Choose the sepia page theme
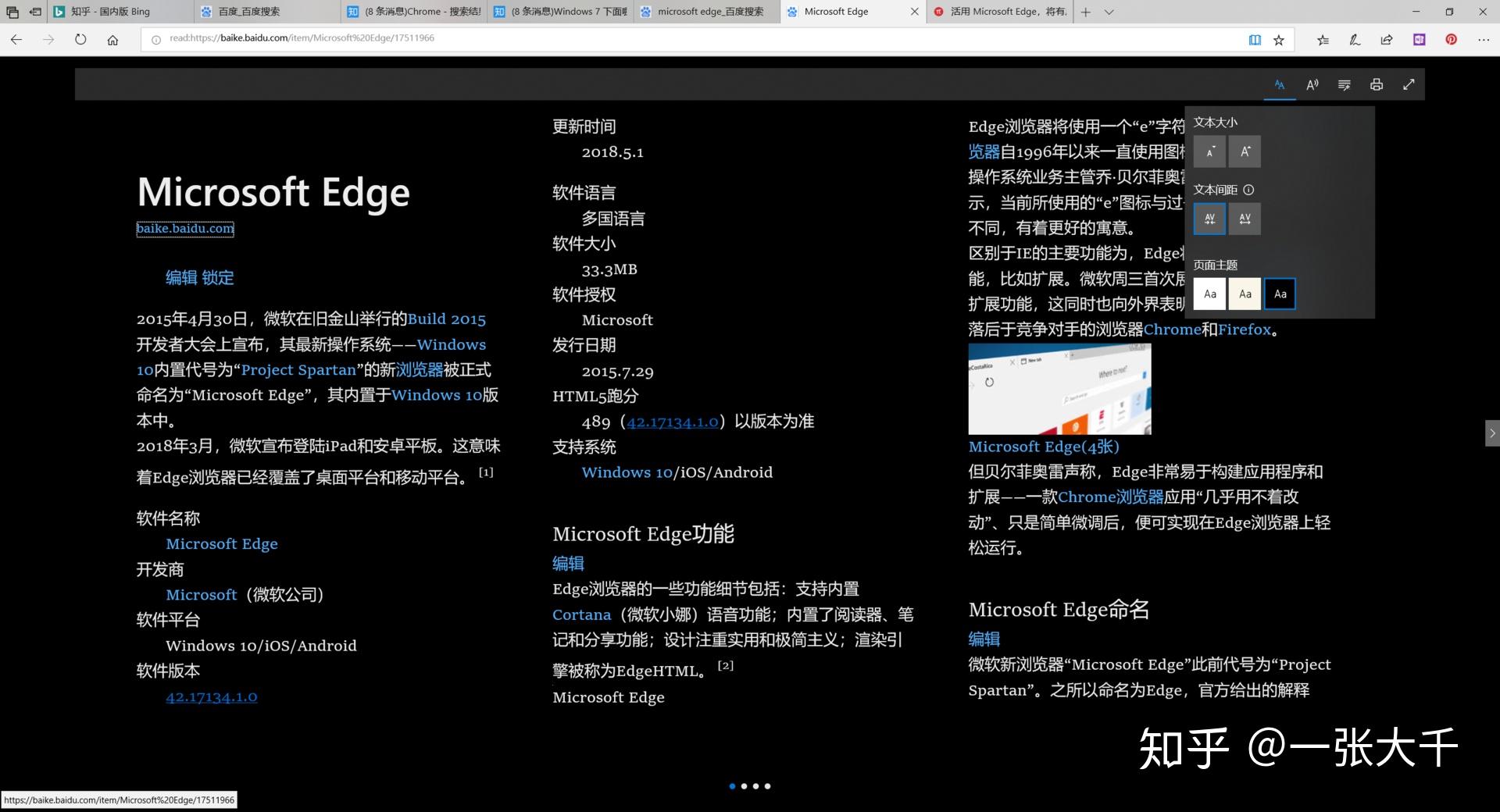Screen dimensions: 1500x812 pos(1245,294)
